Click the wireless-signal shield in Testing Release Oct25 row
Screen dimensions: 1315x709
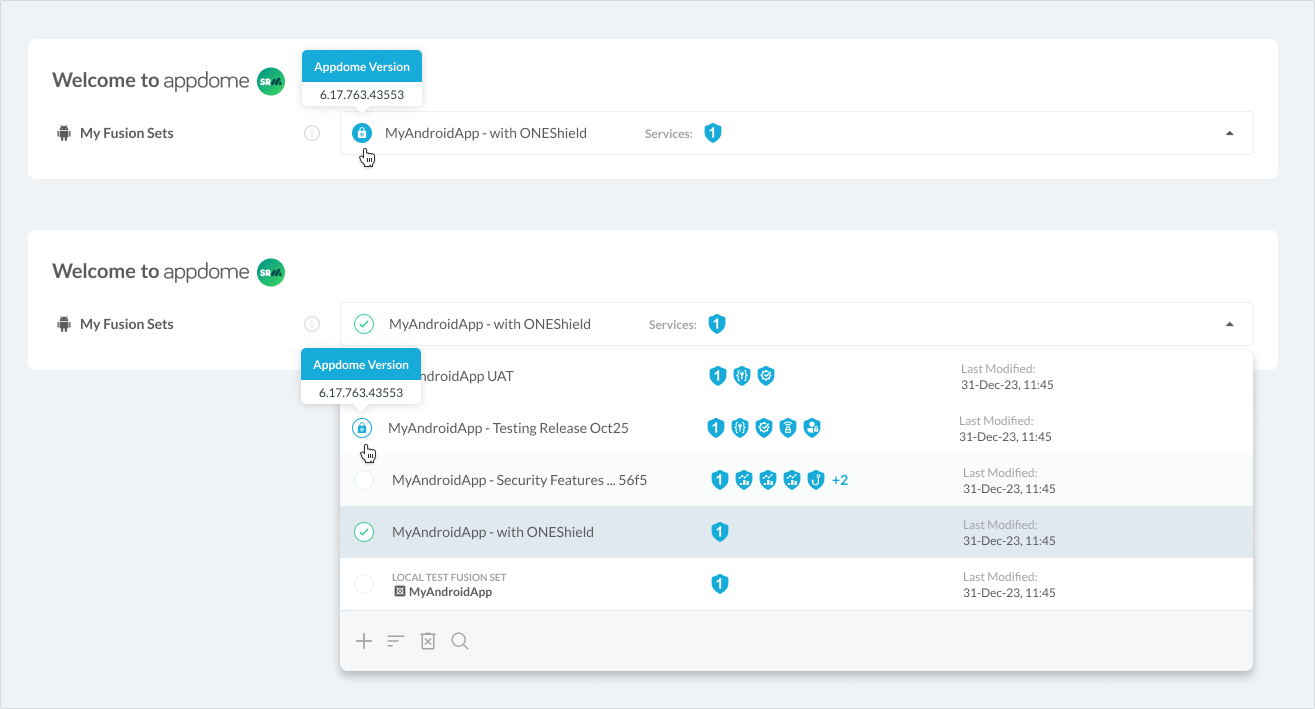(788, 428)
